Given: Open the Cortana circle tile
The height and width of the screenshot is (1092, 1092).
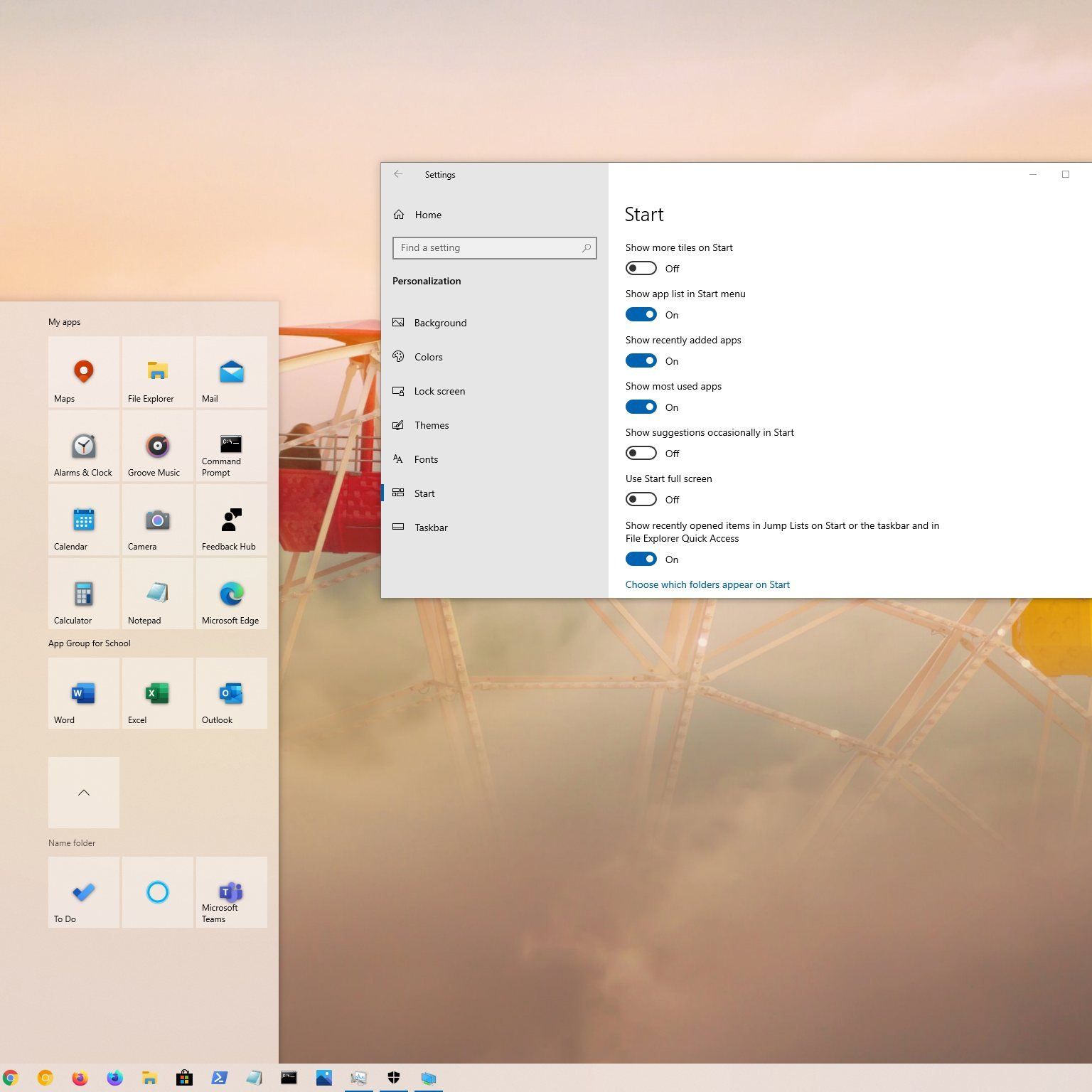Looking at the screenshot, I should (157, 892).
